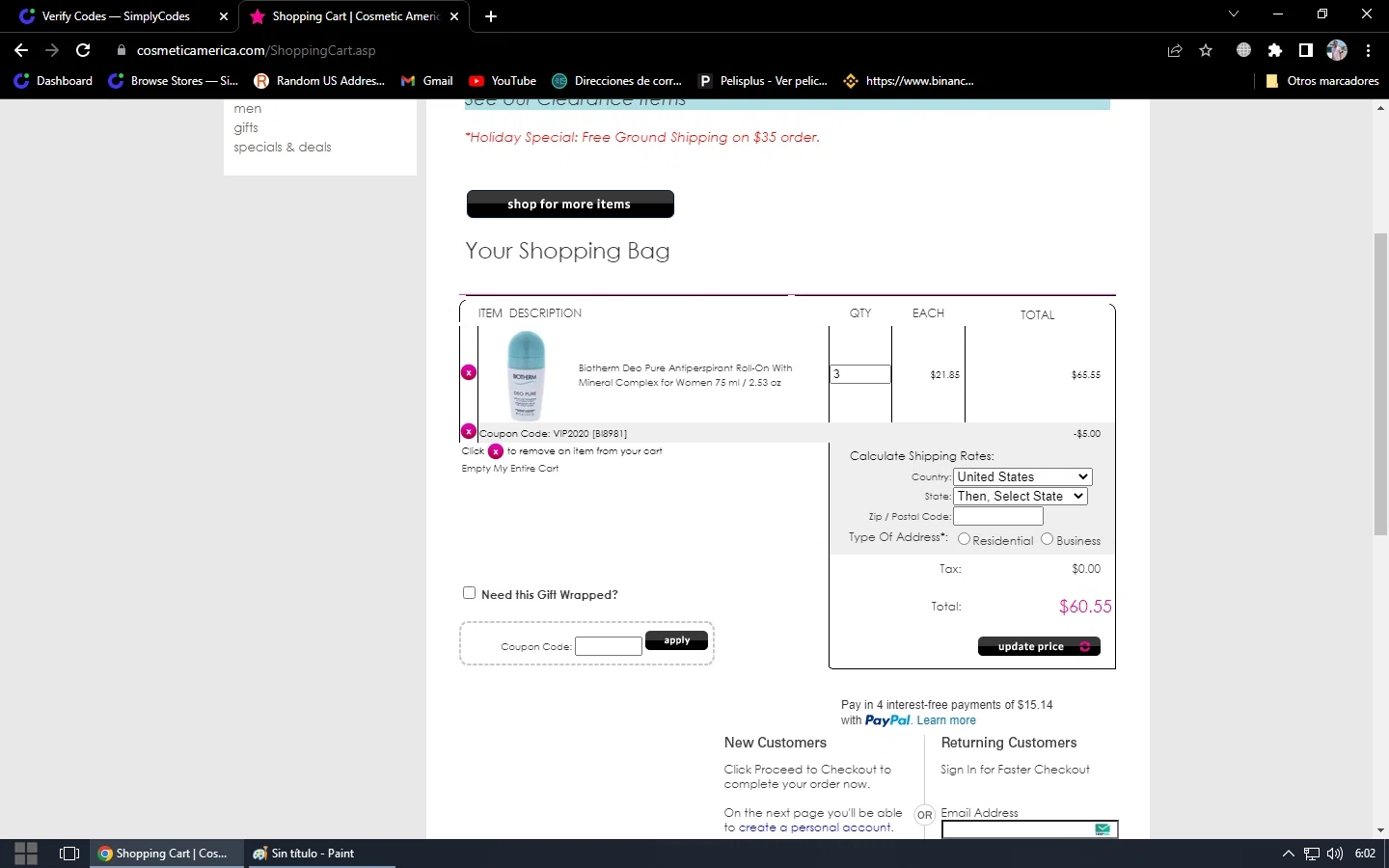Image resolution: width=1389 pixels, height=868 pixels.
Task: Reload the shopping cart page
Action: pos(83,50)
